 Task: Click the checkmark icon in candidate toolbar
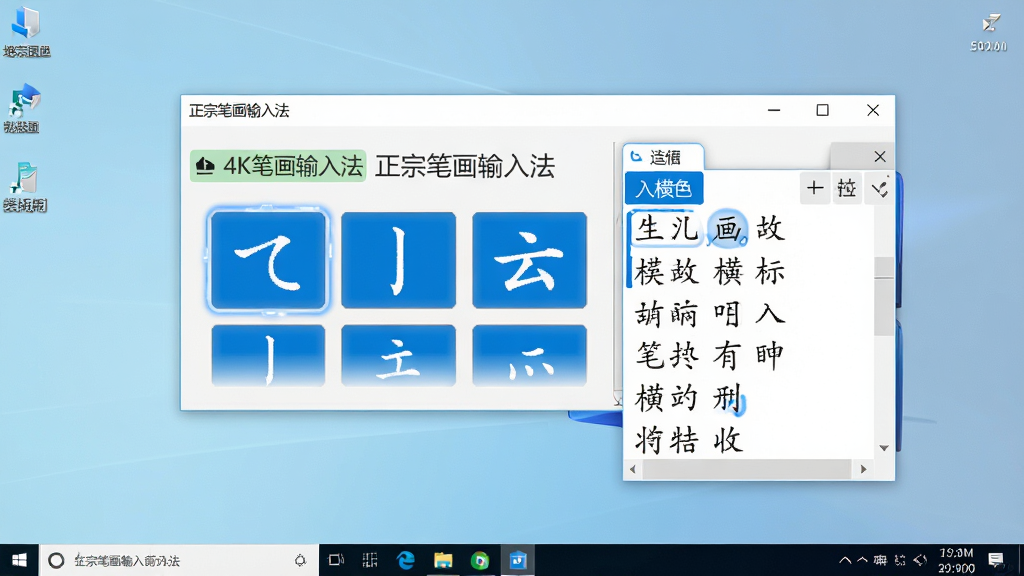coord(879,189)
